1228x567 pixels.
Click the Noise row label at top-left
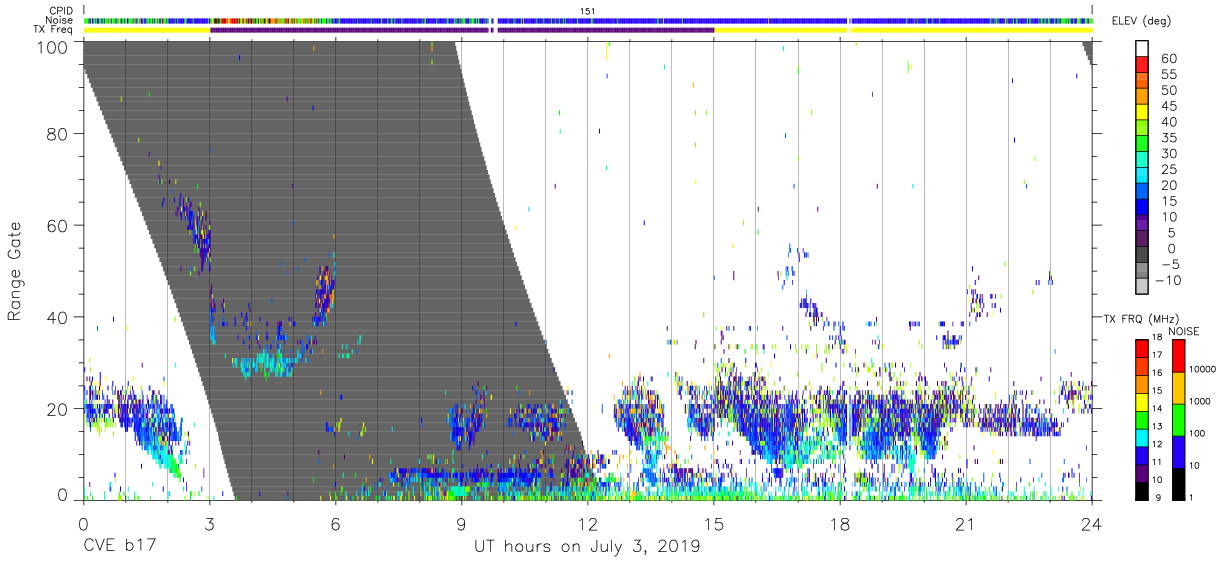pyautogui.click(x=59, y=20)
